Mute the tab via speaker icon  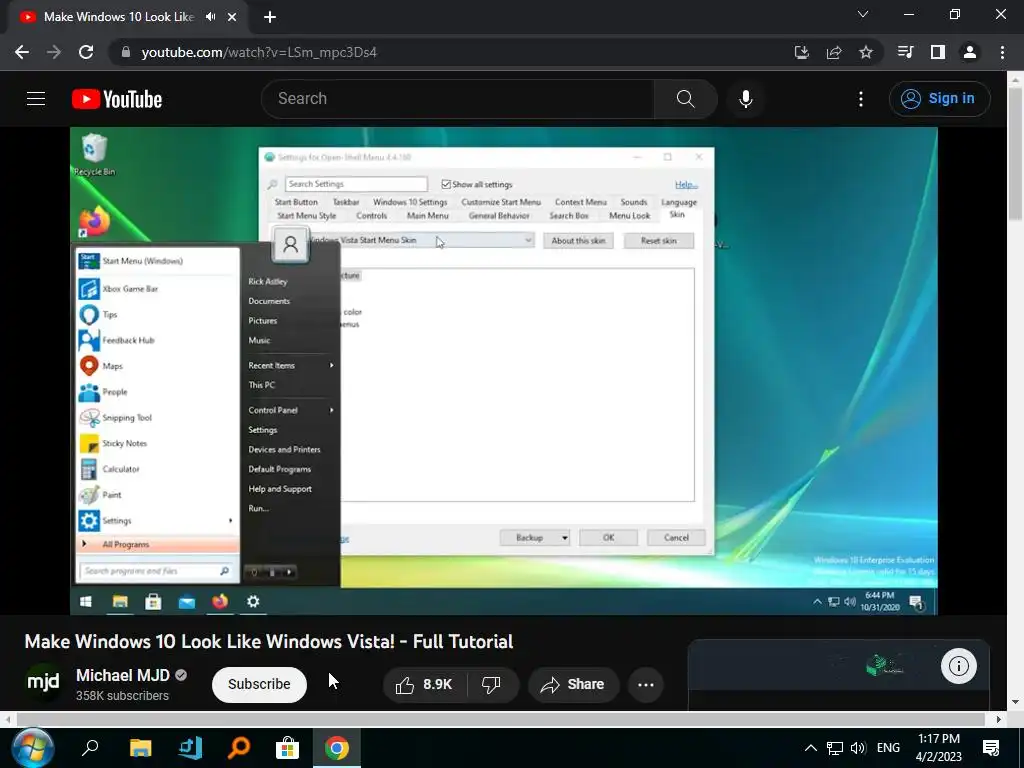click(x=210, y=17)
